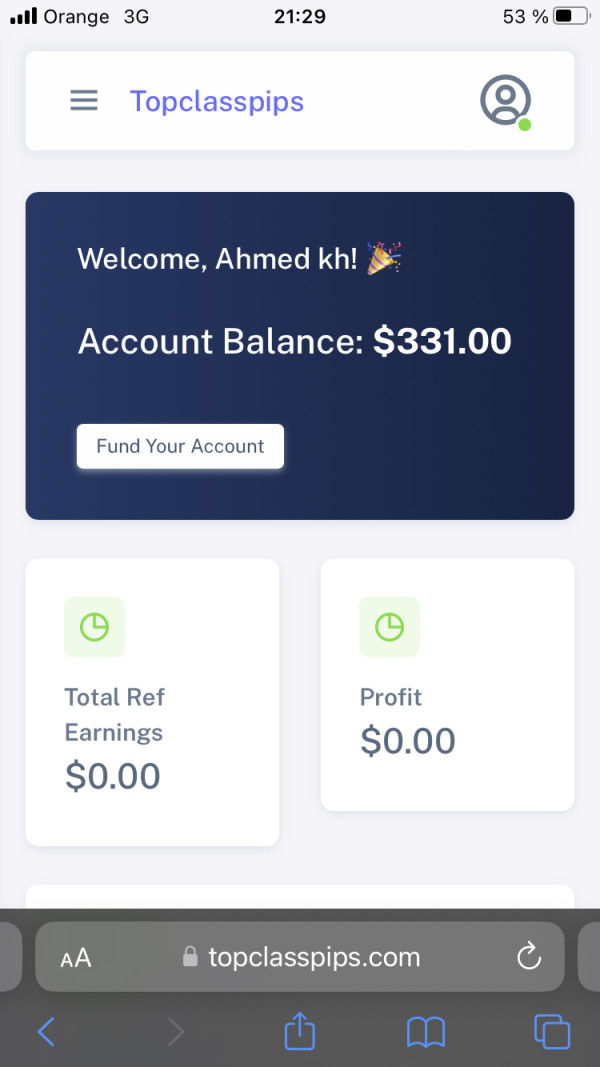This screenshot has width=600, height=1067.
Task: Select the Profit $0.00 card
Action: pos(447,684)
